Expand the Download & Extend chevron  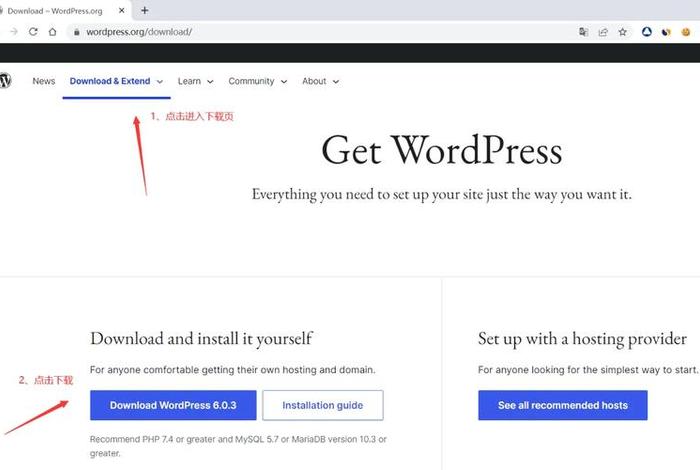click(x=160, y=82)
